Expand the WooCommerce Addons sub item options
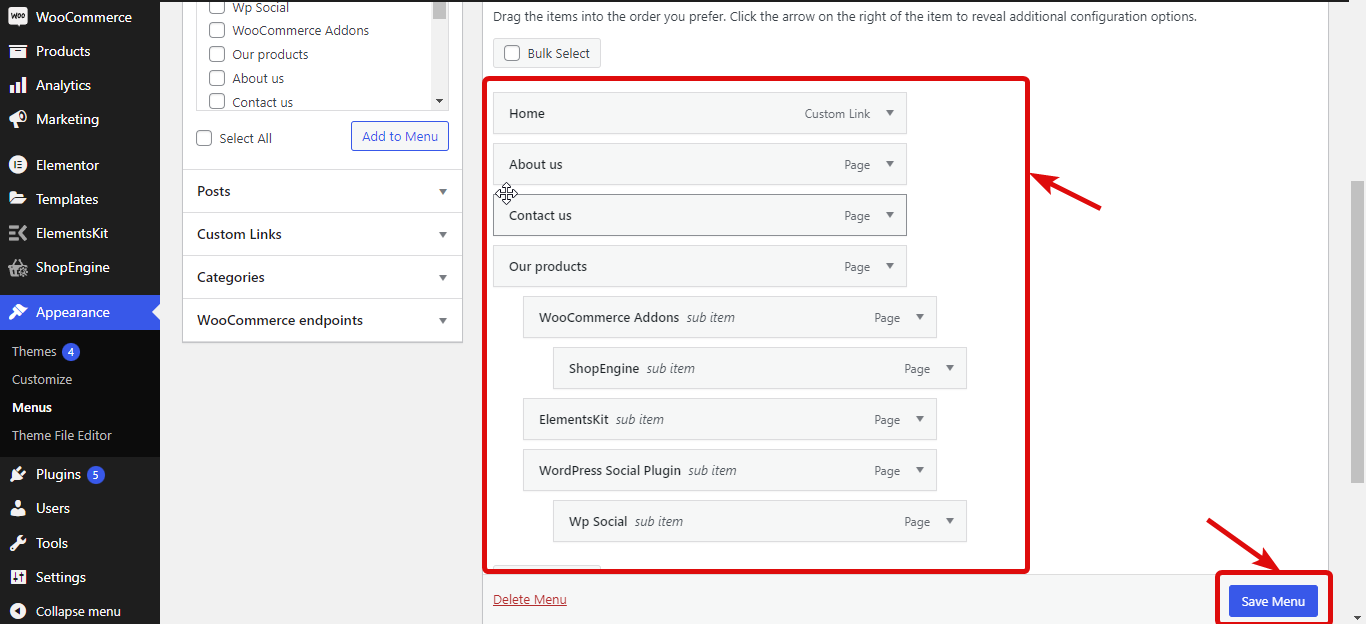The height and width of the screenshot is (624, 1366). [x=920, y=317]
